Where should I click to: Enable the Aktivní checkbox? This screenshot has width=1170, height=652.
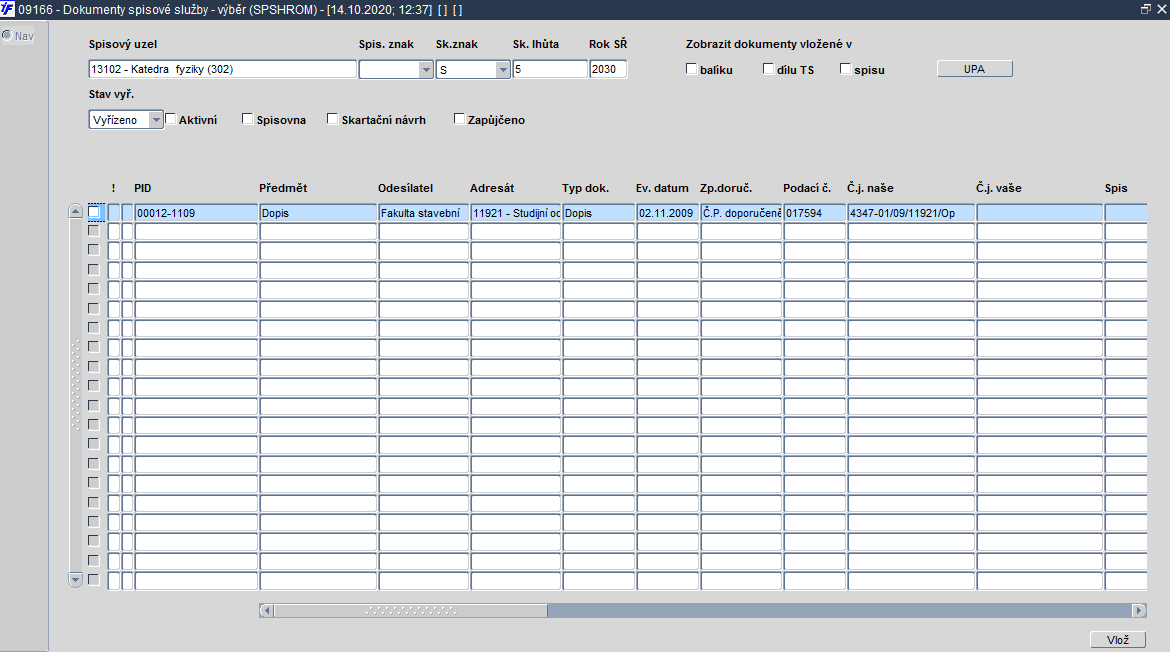pos(170,119)
